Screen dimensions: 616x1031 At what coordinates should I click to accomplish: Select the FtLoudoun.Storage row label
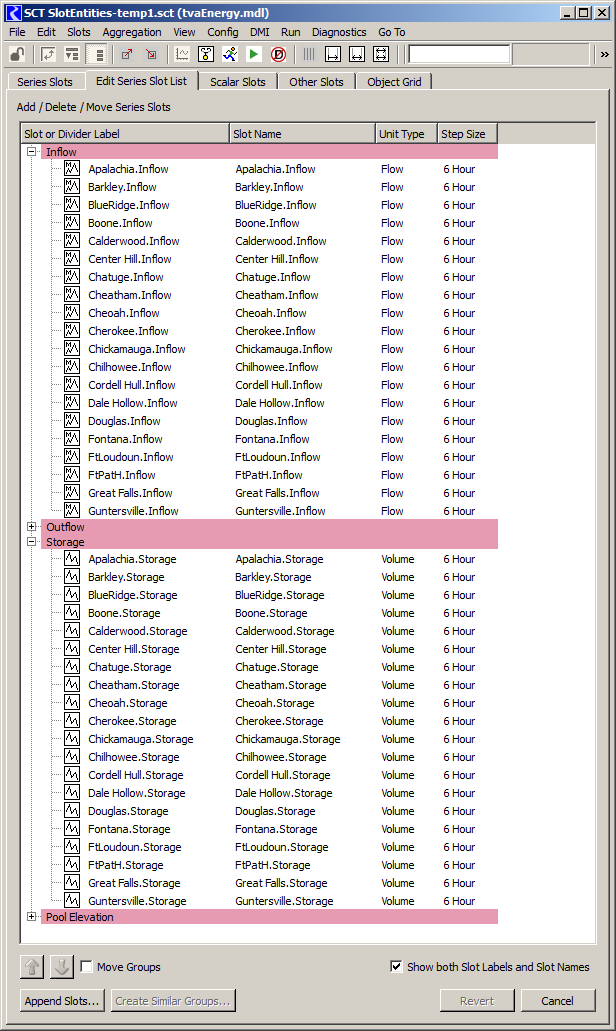(135, 847)
